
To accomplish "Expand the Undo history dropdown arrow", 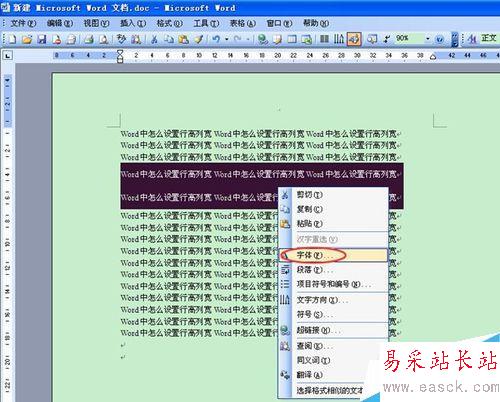I will [227, 39].
